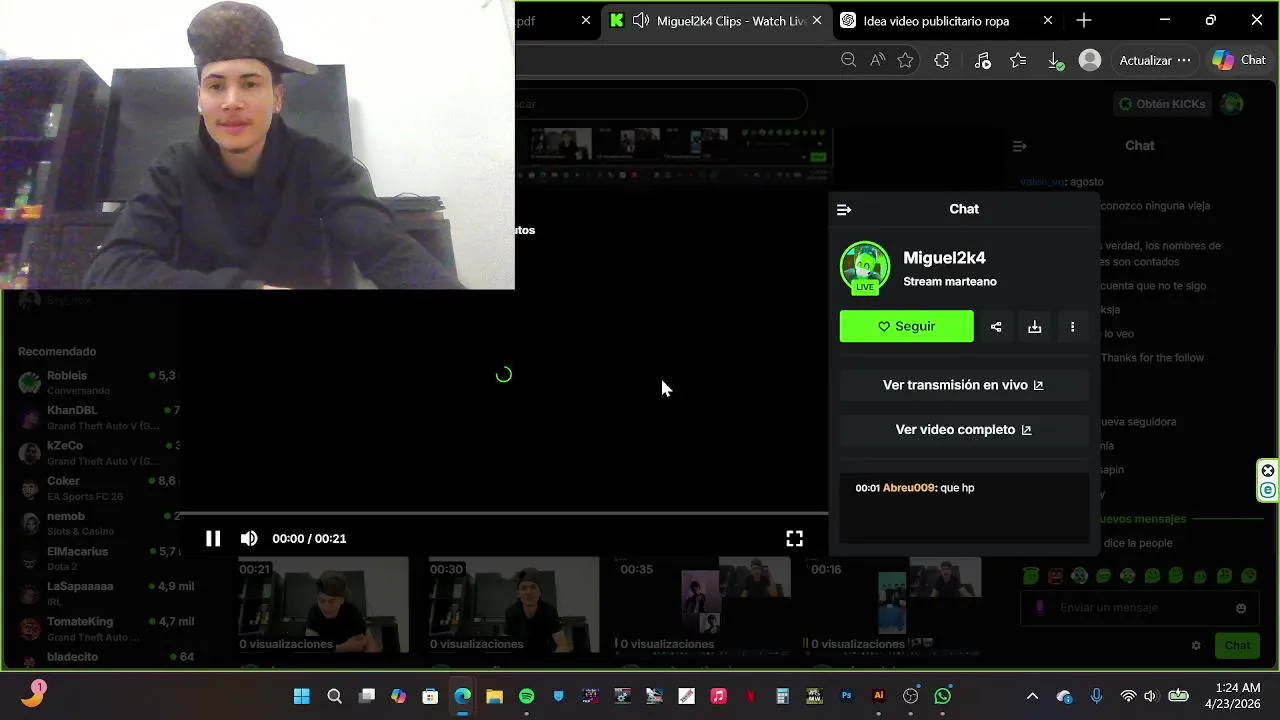Select the 00:01 timestamp in clip chat
Screen dimensions: 1280x720
pyautogui.click(x=867, y=488)
